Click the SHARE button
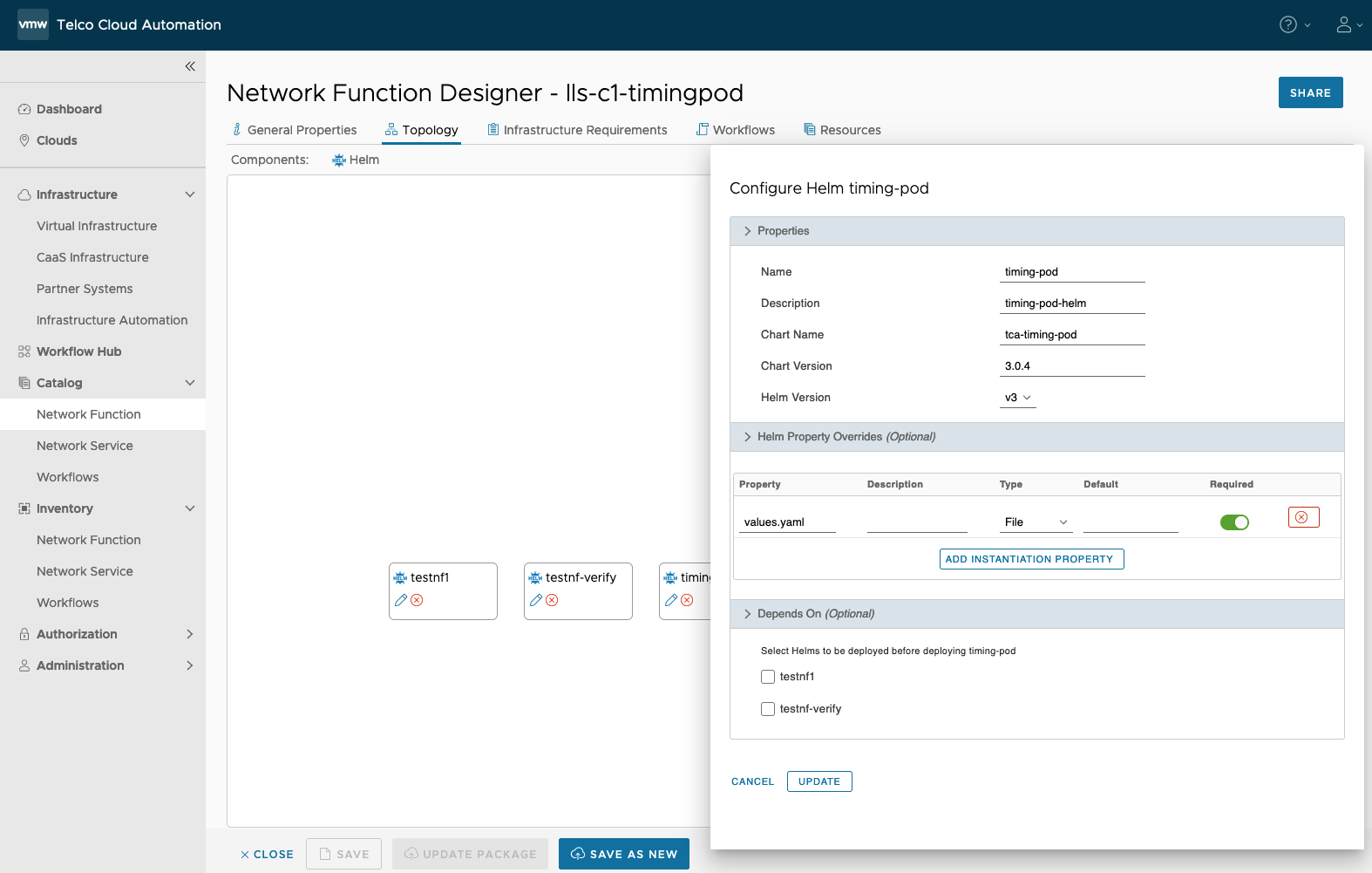Screen dimensions: 1372x873 (x=1310, y=92)
